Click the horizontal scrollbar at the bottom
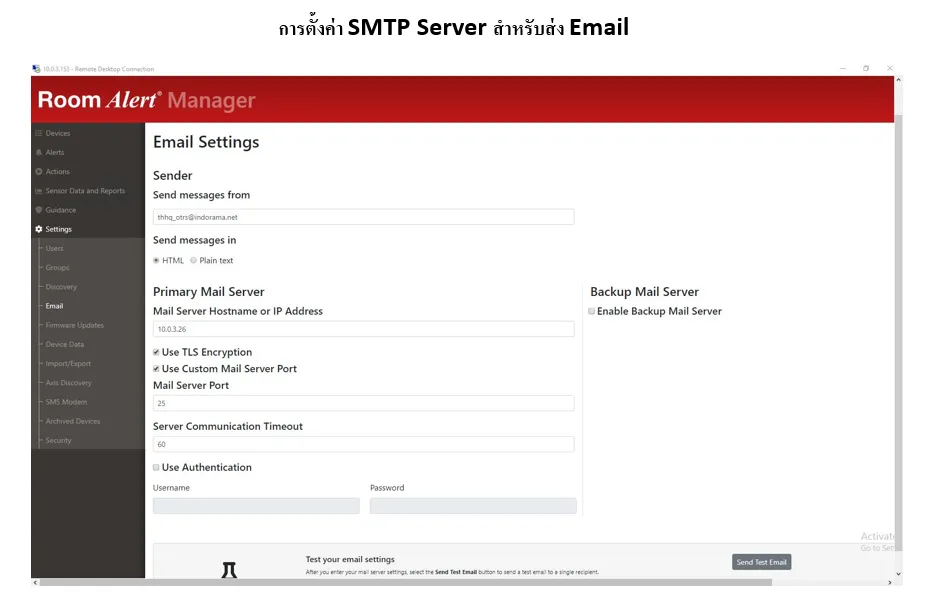Image resolution: width=935 pixels, height=610 pixels. click(x=400, y=582)
